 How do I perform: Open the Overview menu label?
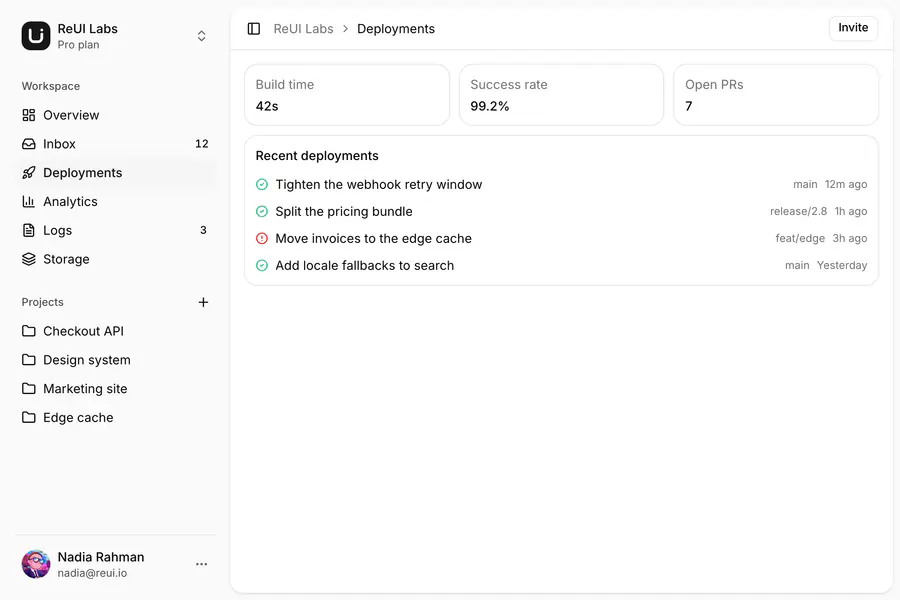coord(71,115)
